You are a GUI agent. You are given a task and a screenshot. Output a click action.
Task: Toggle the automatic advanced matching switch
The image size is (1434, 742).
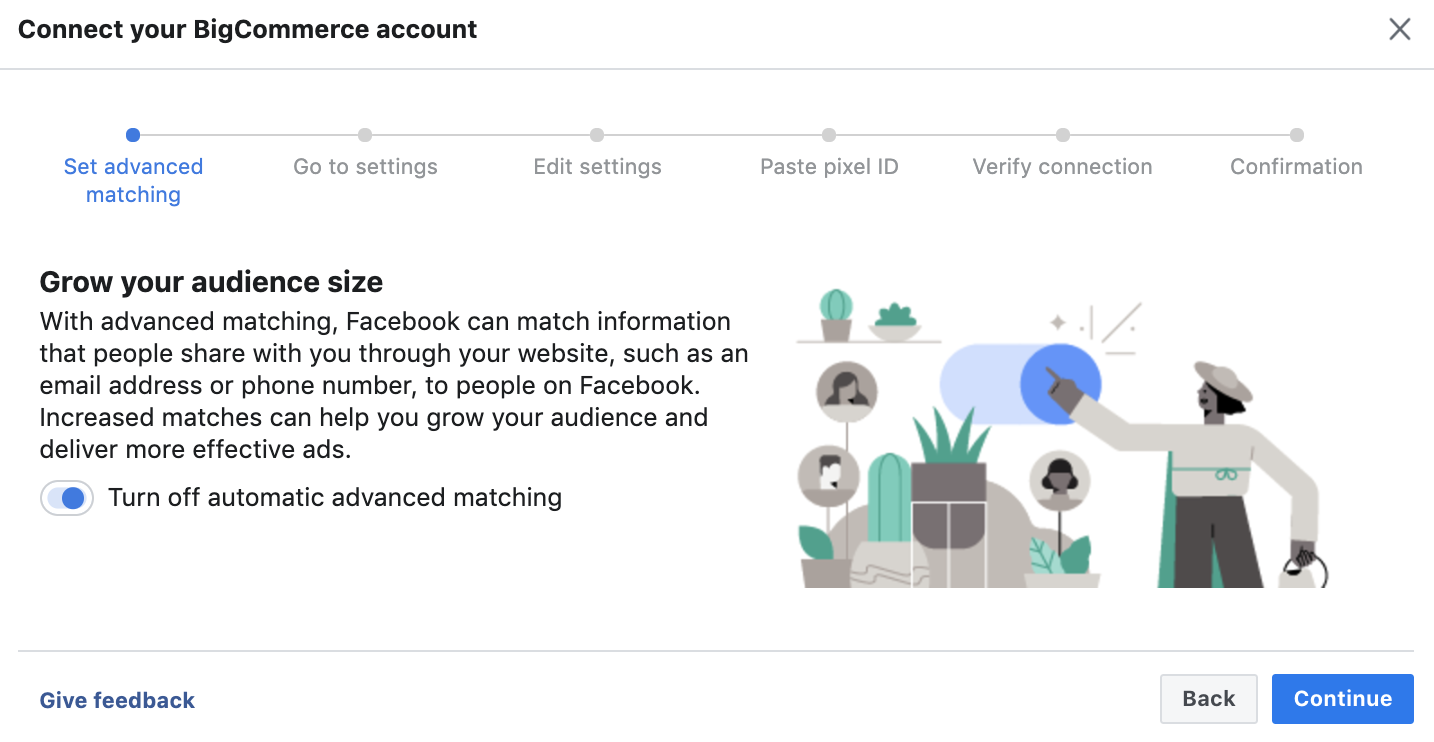[67, 498]
